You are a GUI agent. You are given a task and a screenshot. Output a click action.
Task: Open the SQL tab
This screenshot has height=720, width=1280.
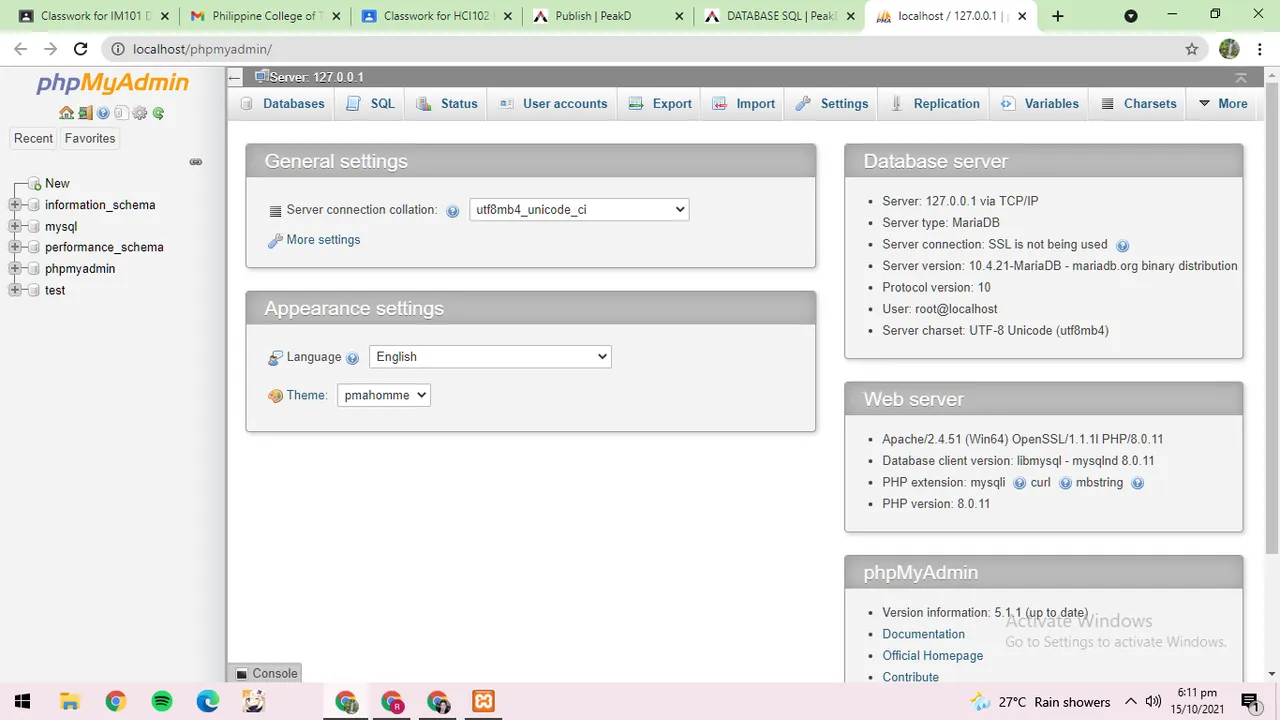coord(371,104)
